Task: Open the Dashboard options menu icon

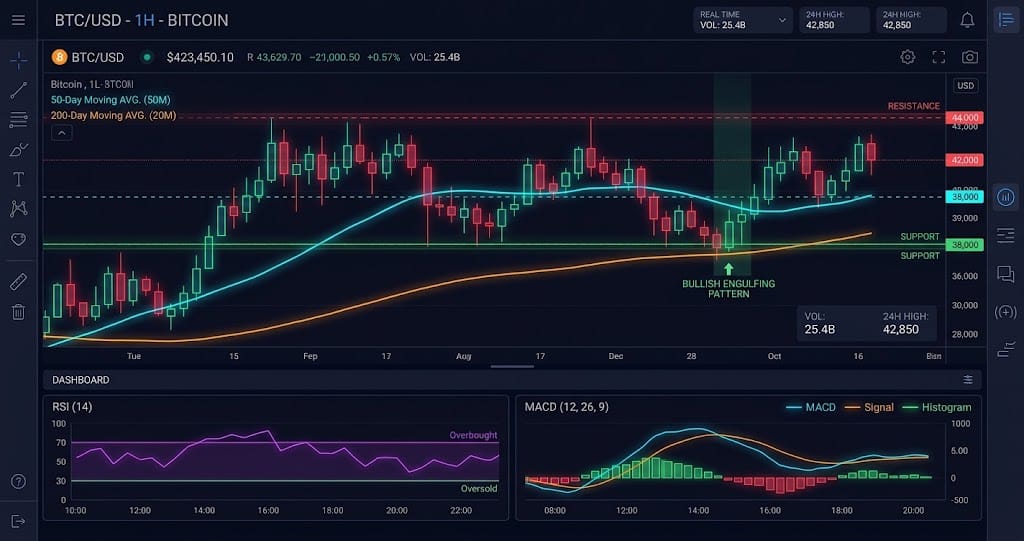Action: (968, 380)
